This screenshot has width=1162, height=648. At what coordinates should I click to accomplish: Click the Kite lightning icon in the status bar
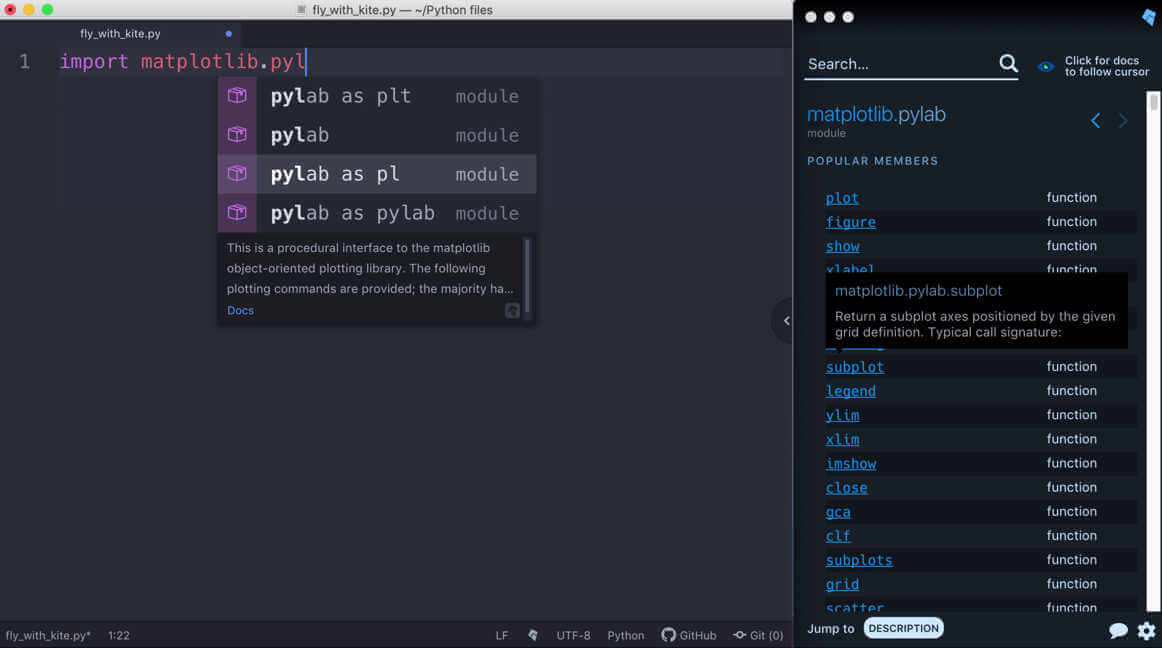tap(533, 634)
